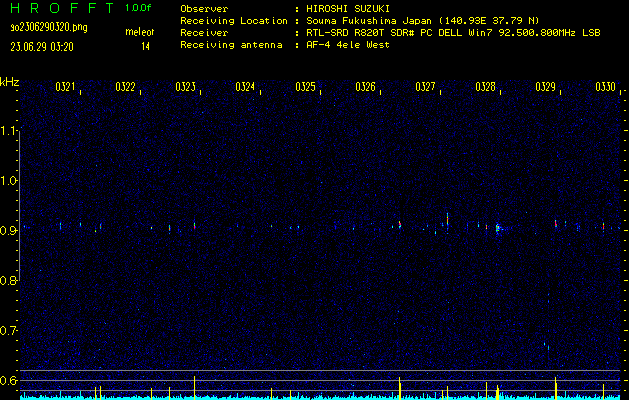Click the 0.9 frequency axis label
This screenshot has width=629, height=400.
tap(9, 231)
